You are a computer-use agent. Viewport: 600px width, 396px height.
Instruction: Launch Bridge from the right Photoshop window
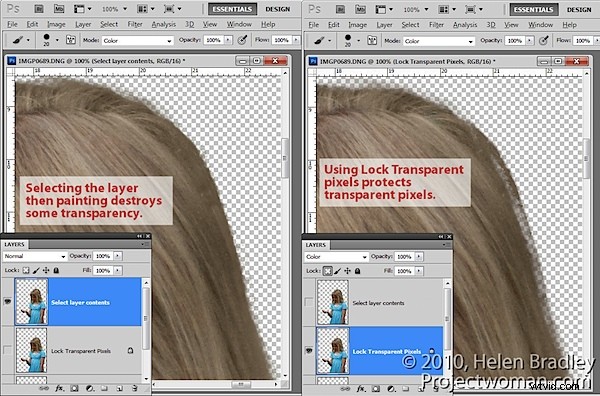pyautogui.click(x=340, y=9)
